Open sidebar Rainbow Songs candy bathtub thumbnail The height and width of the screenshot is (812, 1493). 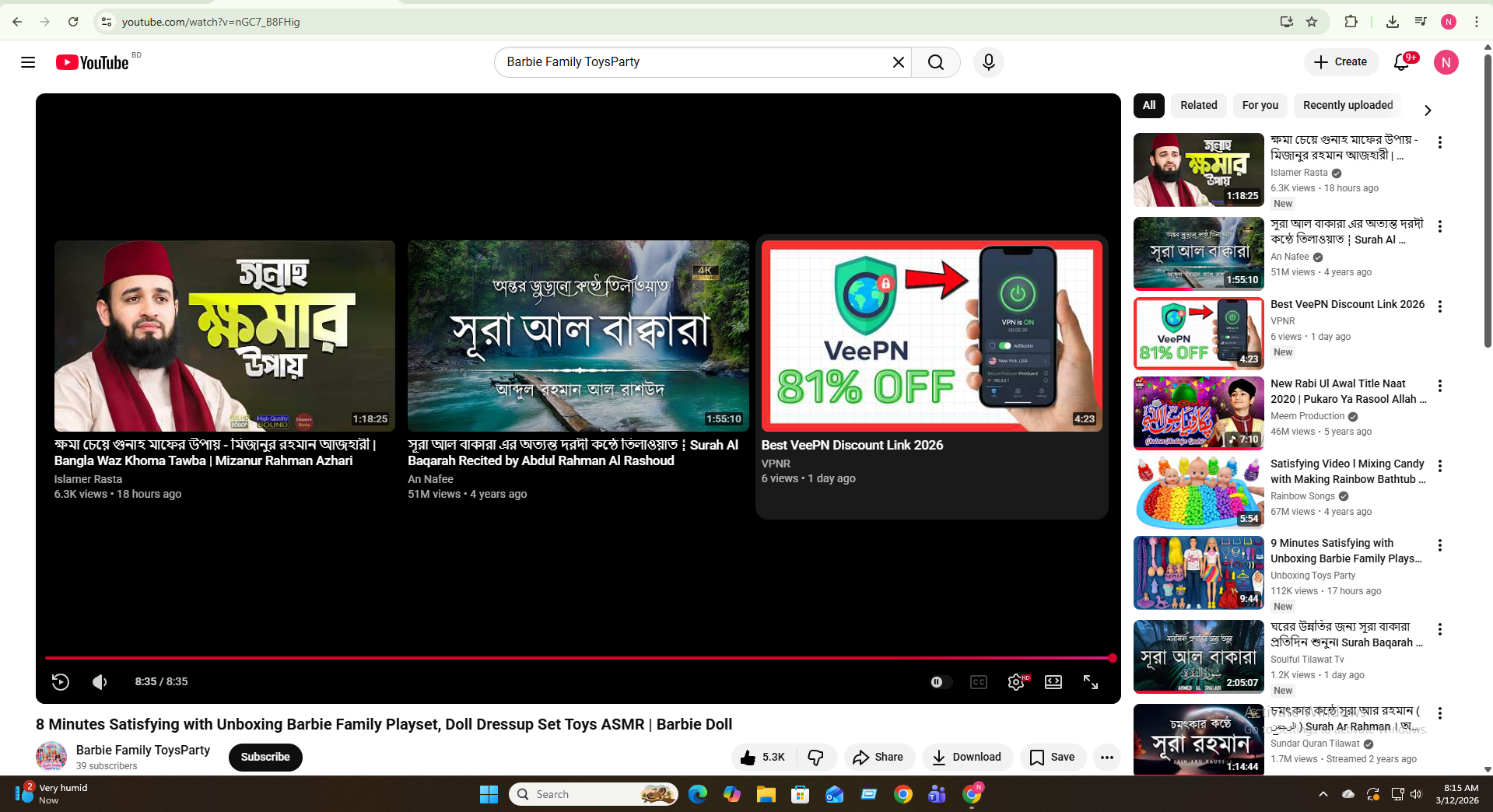(x=1198, y=493)
